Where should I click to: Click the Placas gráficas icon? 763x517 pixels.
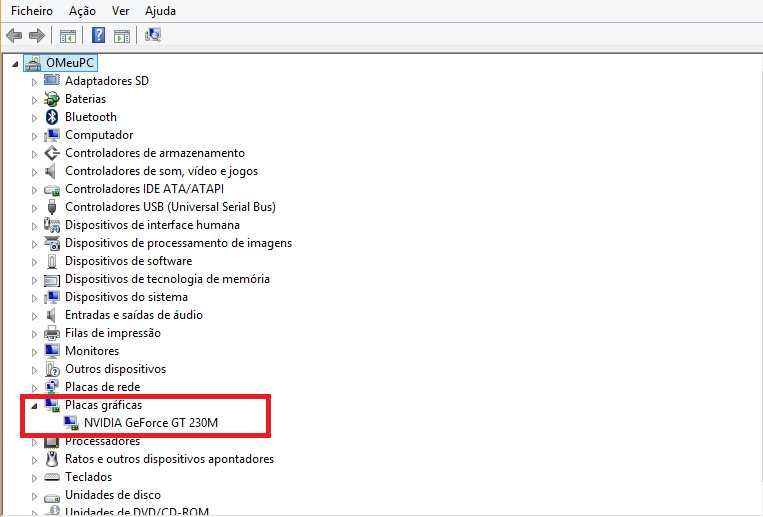[52, 405]
